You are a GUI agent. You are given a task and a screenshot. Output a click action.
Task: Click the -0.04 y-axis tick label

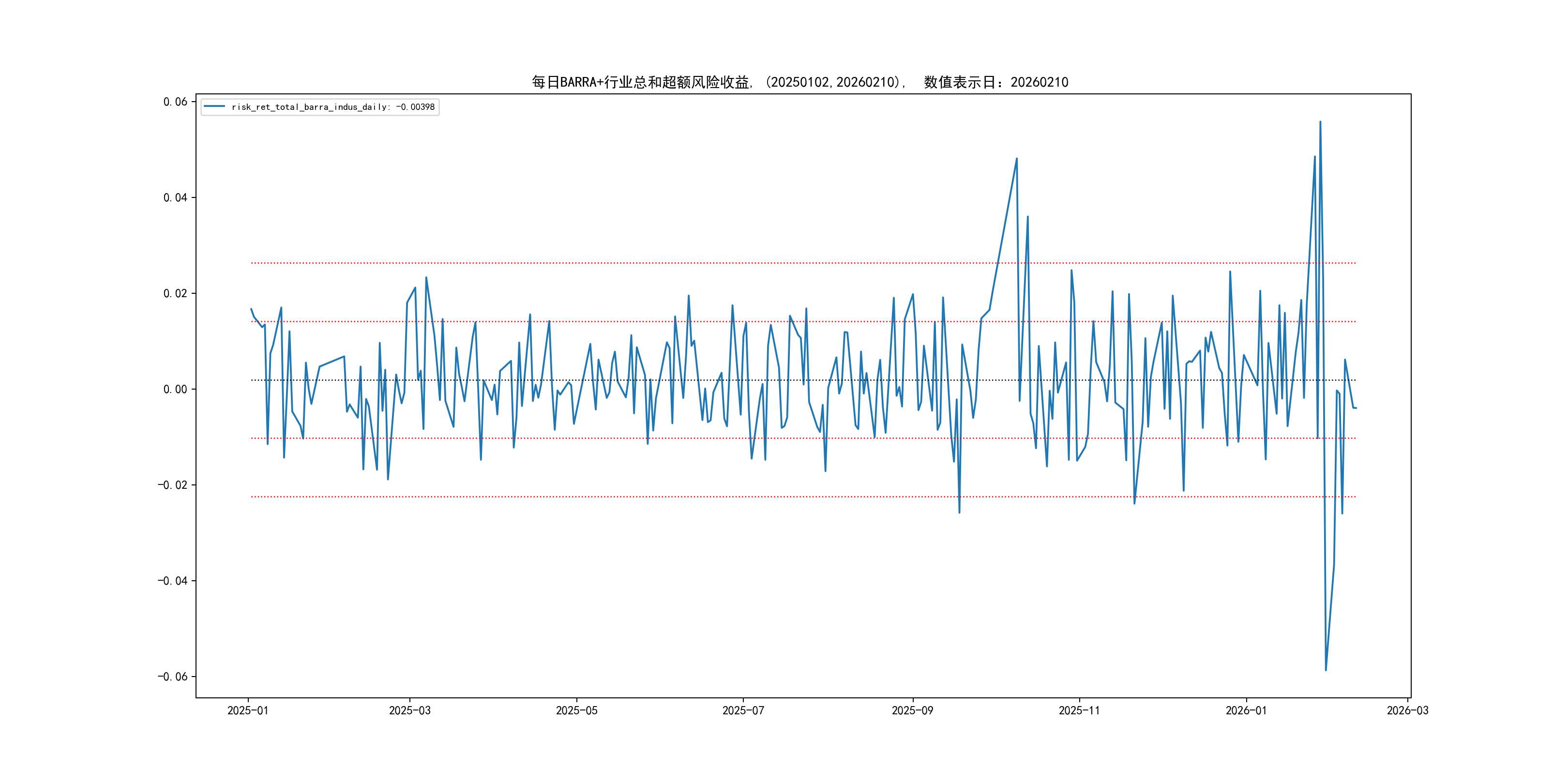[x=172, y=581]
